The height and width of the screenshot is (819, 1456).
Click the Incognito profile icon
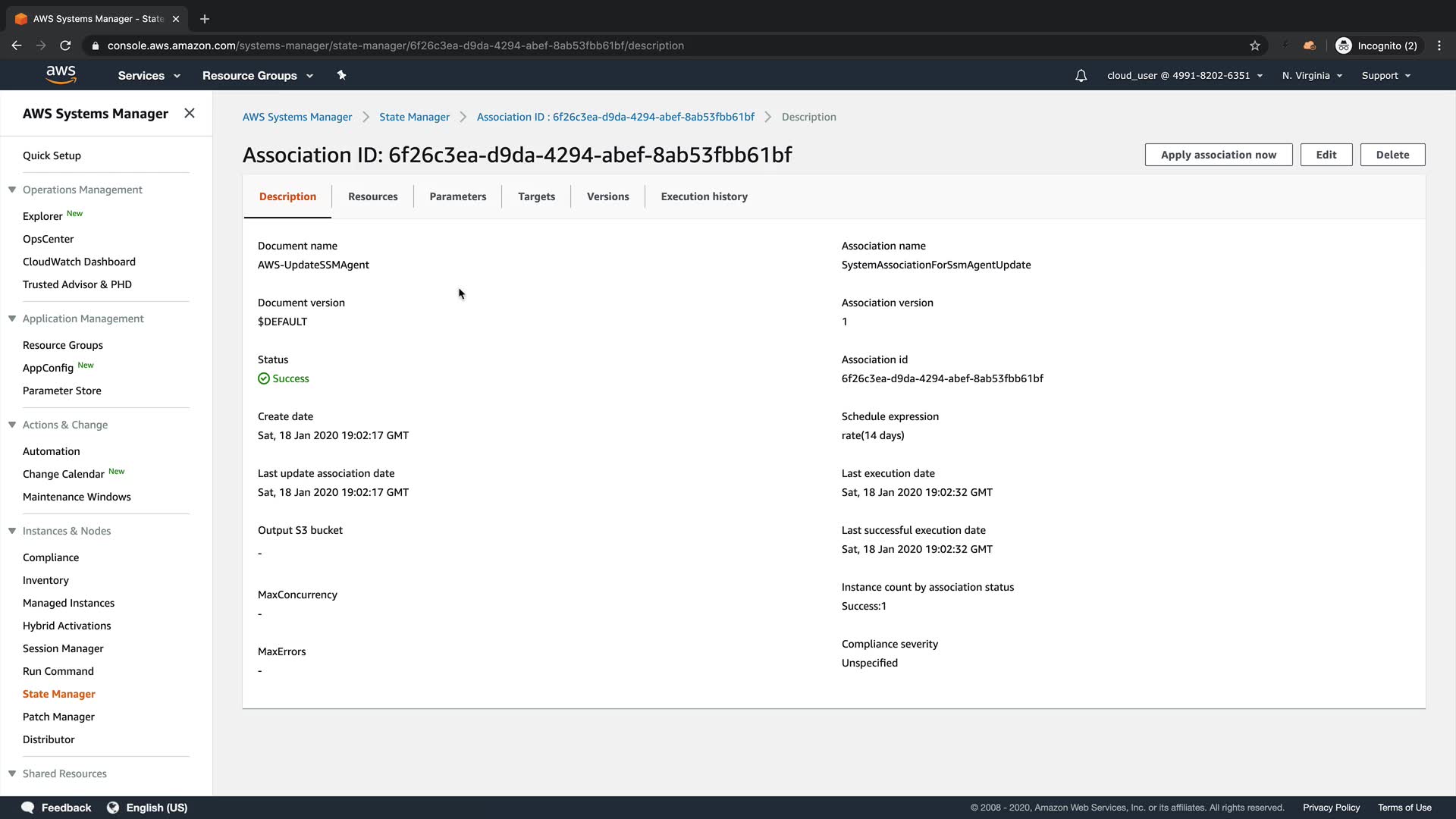pyautogui.click(x=1344, y=45)
